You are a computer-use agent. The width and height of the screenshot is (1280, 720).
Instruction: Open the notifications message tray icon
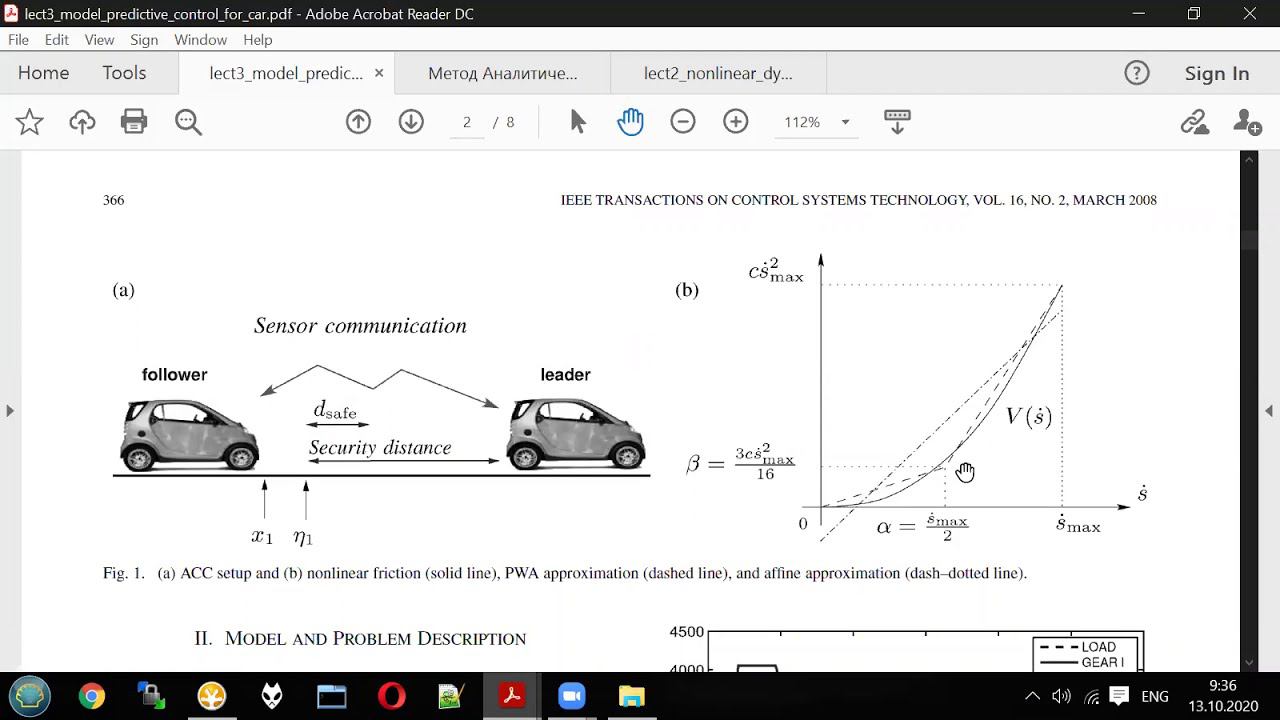pos(1120,696)
